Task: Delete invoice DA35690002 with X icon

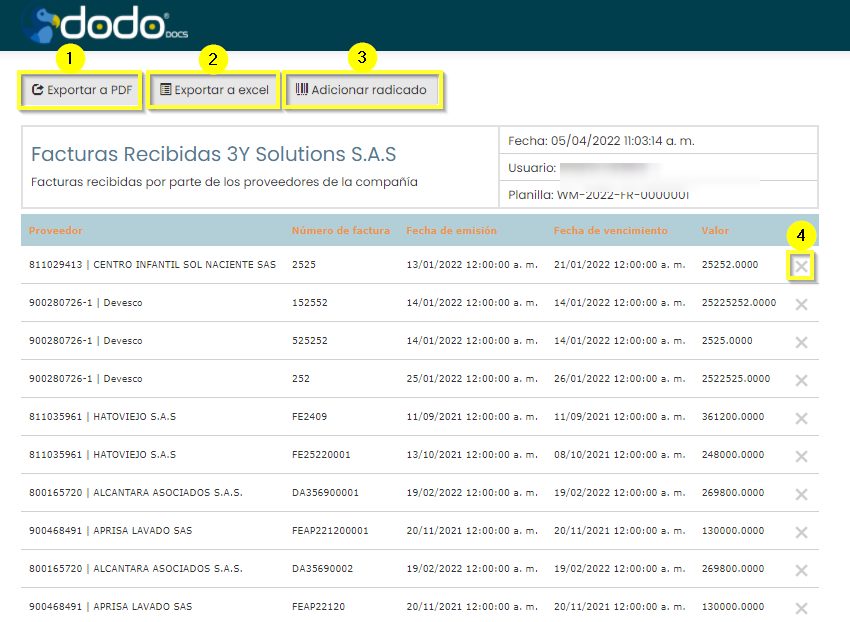Action: (x=801, y=570)
